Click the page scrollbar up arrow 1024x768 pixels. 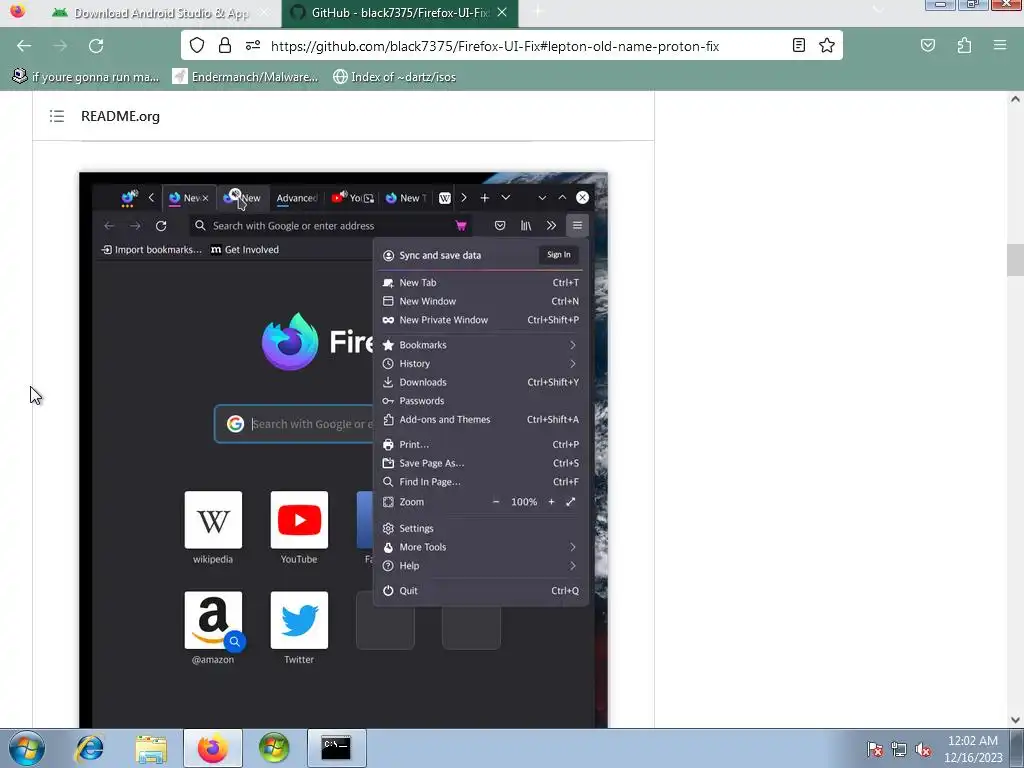1015,99
